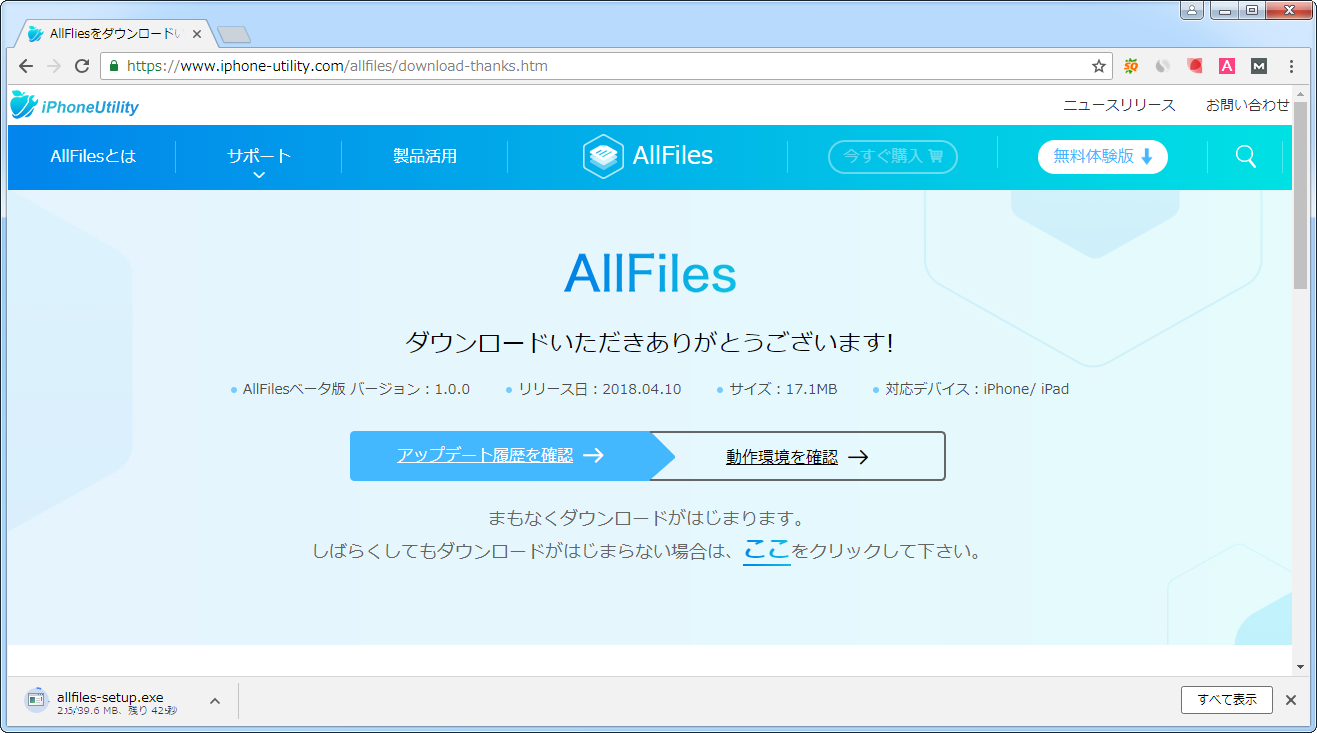The image size is (1317, 733).
Task: Click the scrollbar down arrow
Action: pyautogui.click(x=1300, y=666)
